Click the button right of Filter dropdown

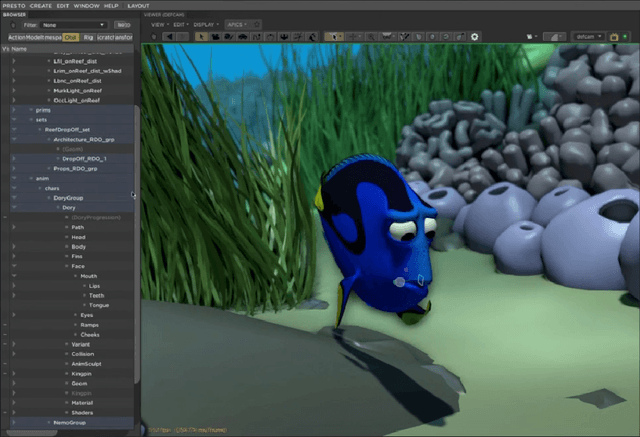click(x=123, y=24)
